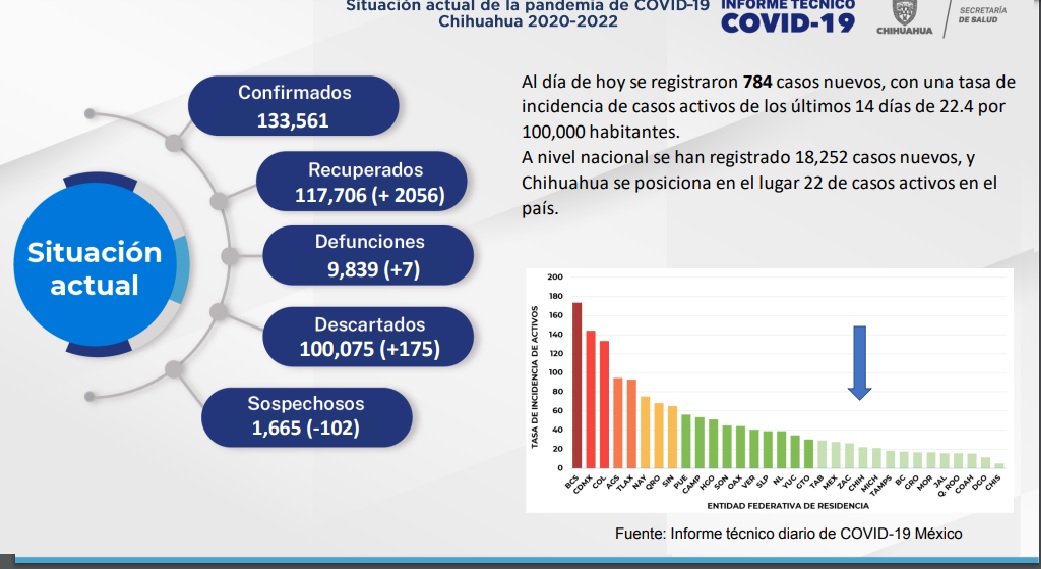Screen dimensions: 1041x569
Task: Click the INFORME TÉCNICO COVID-19 logo
Action: tap(788, 16)
